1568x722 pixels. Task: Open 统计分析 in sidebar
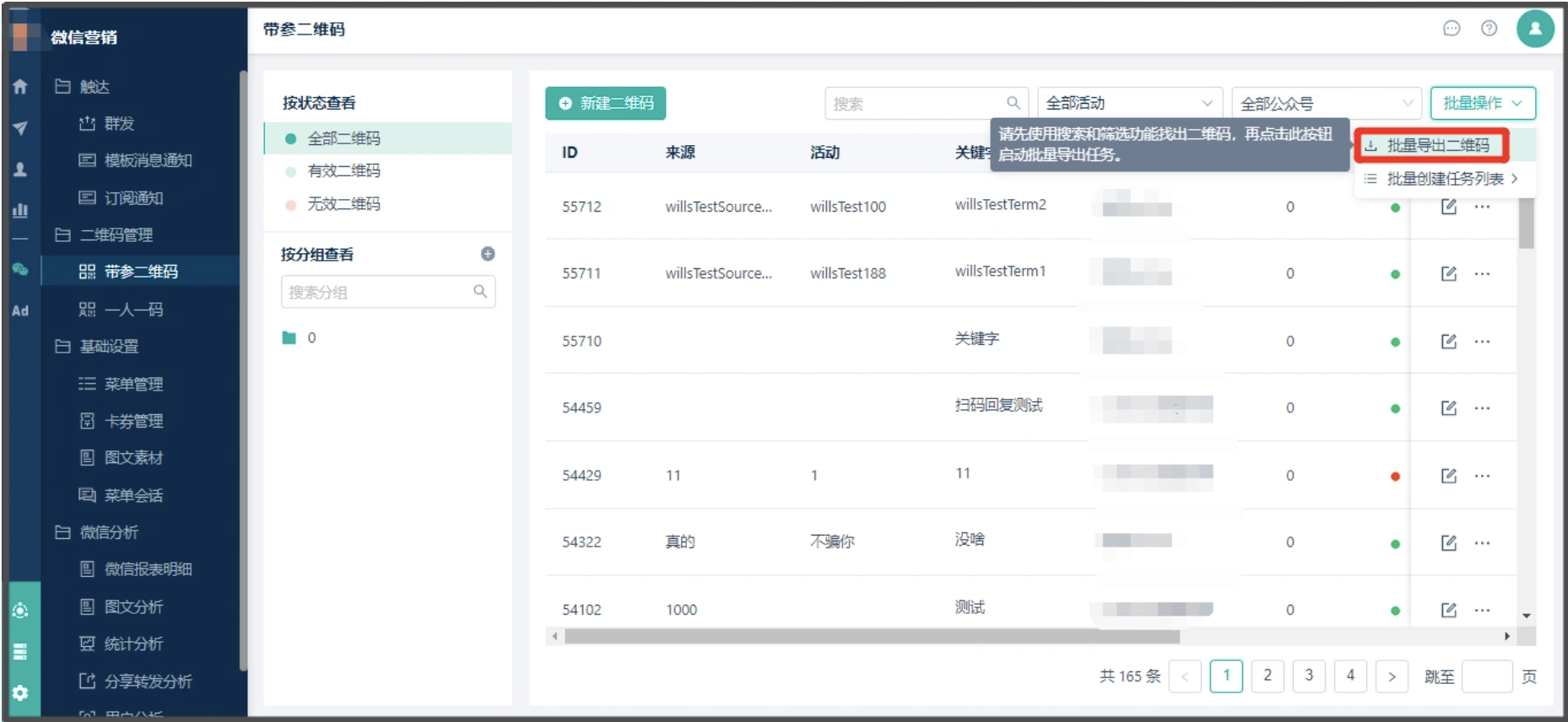pos(121,644)
